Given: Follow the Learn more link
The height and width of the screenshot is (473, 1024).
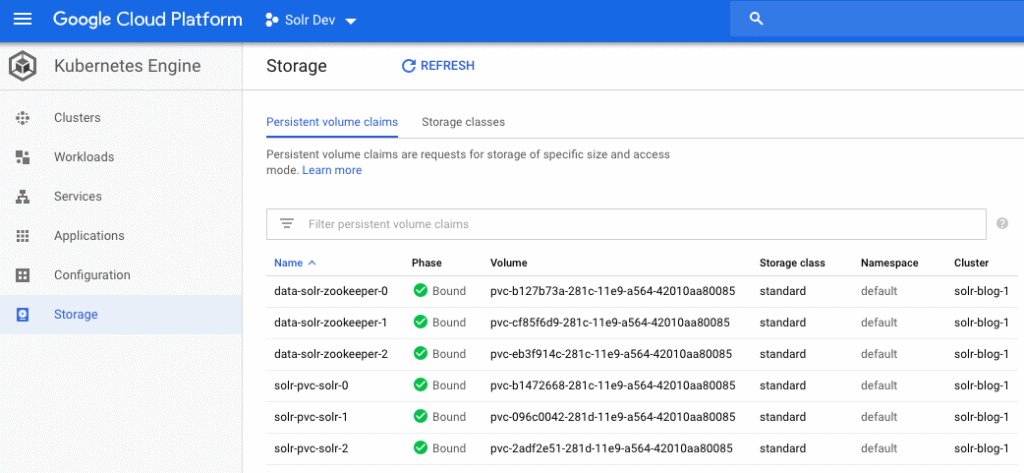Looking at the screenshot, I should coord(332,171).
